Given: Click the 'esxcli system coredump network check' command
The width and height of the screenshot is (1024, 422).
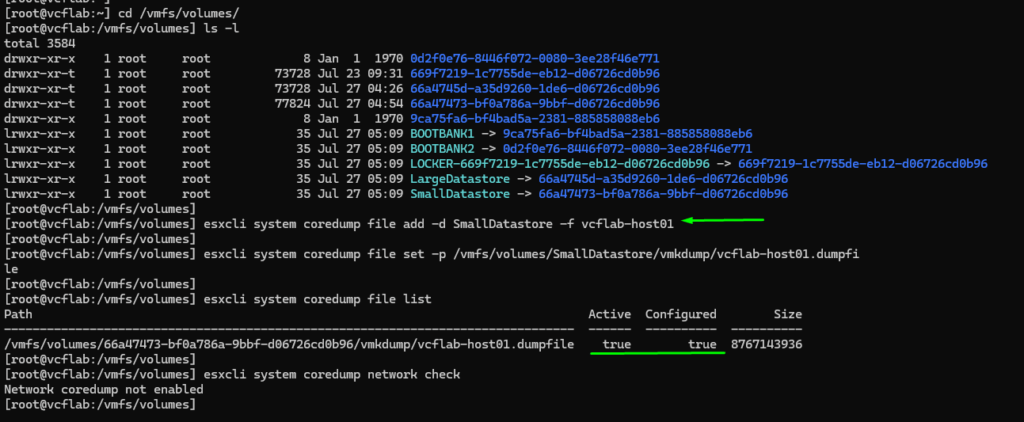Looking at the screenshot, I should (332, 374).
